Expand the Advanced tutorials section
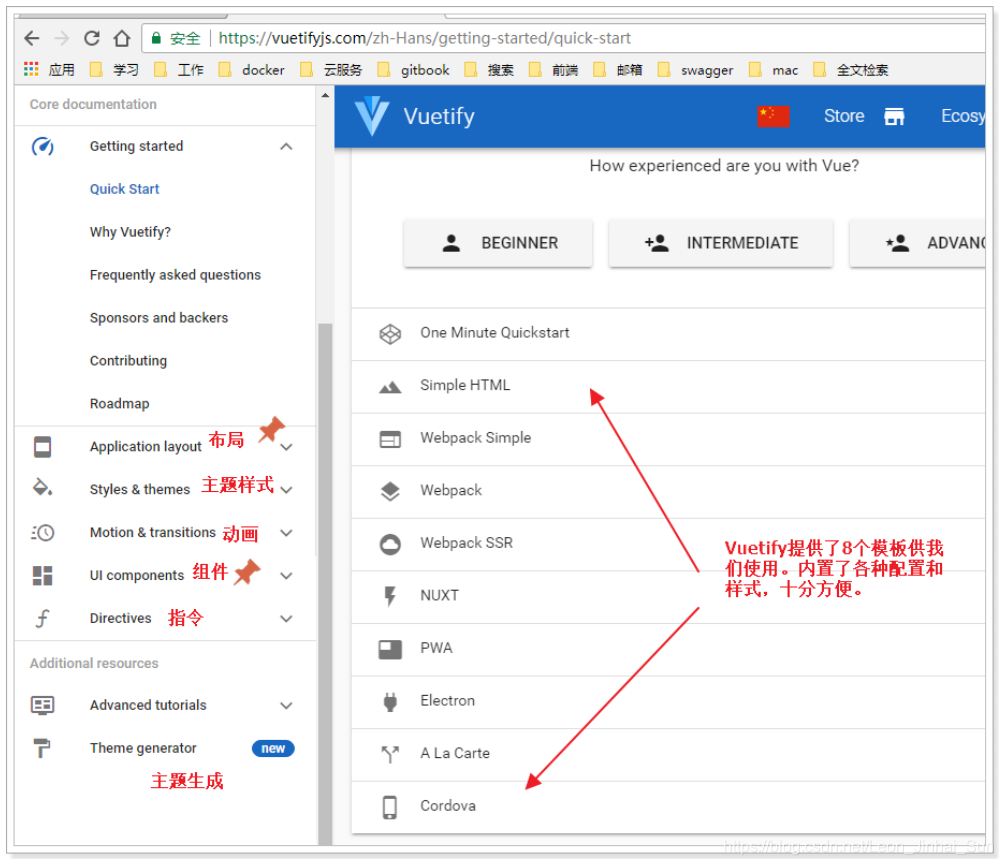Viewport: 1003px width, 865px height. pyautogui.click(x=286, y=705)
